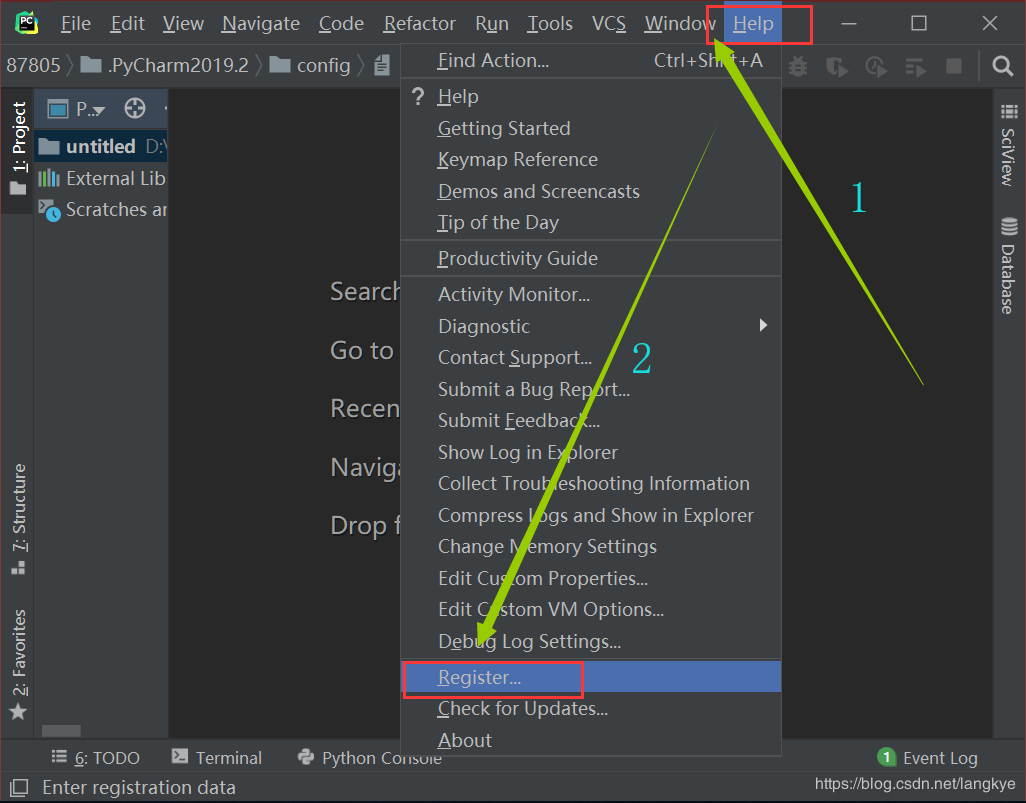
Task: Select Collect Troubleshooting Information
Action: (x=591, y=484)
